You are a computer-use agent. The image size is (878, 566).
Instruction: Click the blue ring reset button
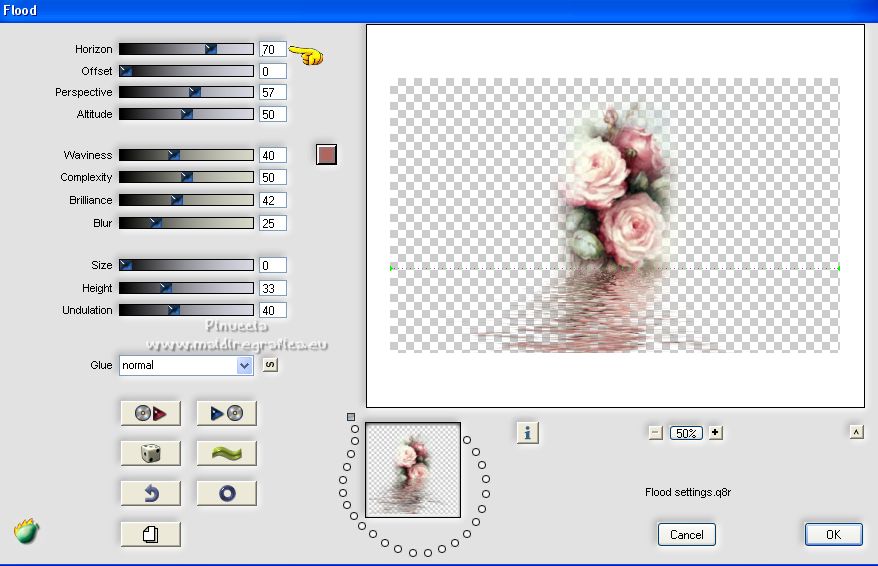point(227,493)
